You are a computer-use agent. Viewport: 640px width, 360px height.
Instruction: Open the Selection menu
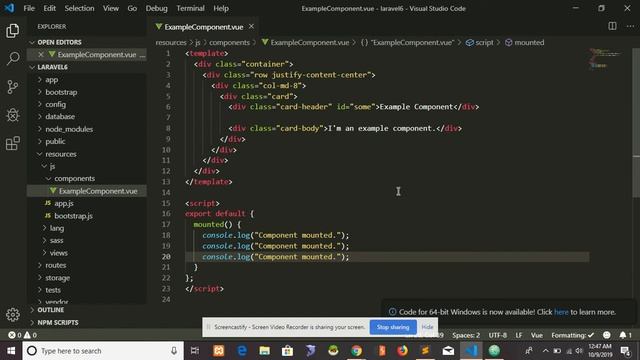coord(79,8)
